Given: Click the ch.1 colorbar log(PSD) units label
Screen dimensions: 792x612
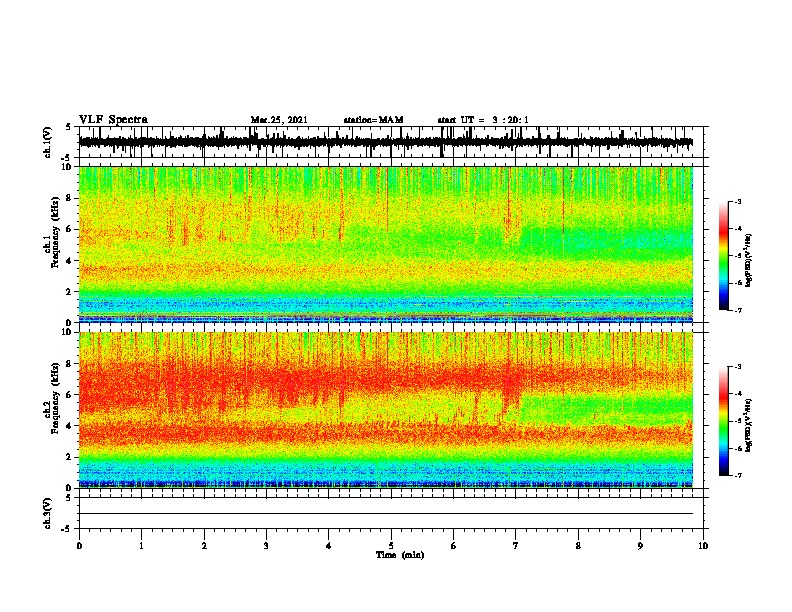Looking at the screenshot, I should [749, 260].
